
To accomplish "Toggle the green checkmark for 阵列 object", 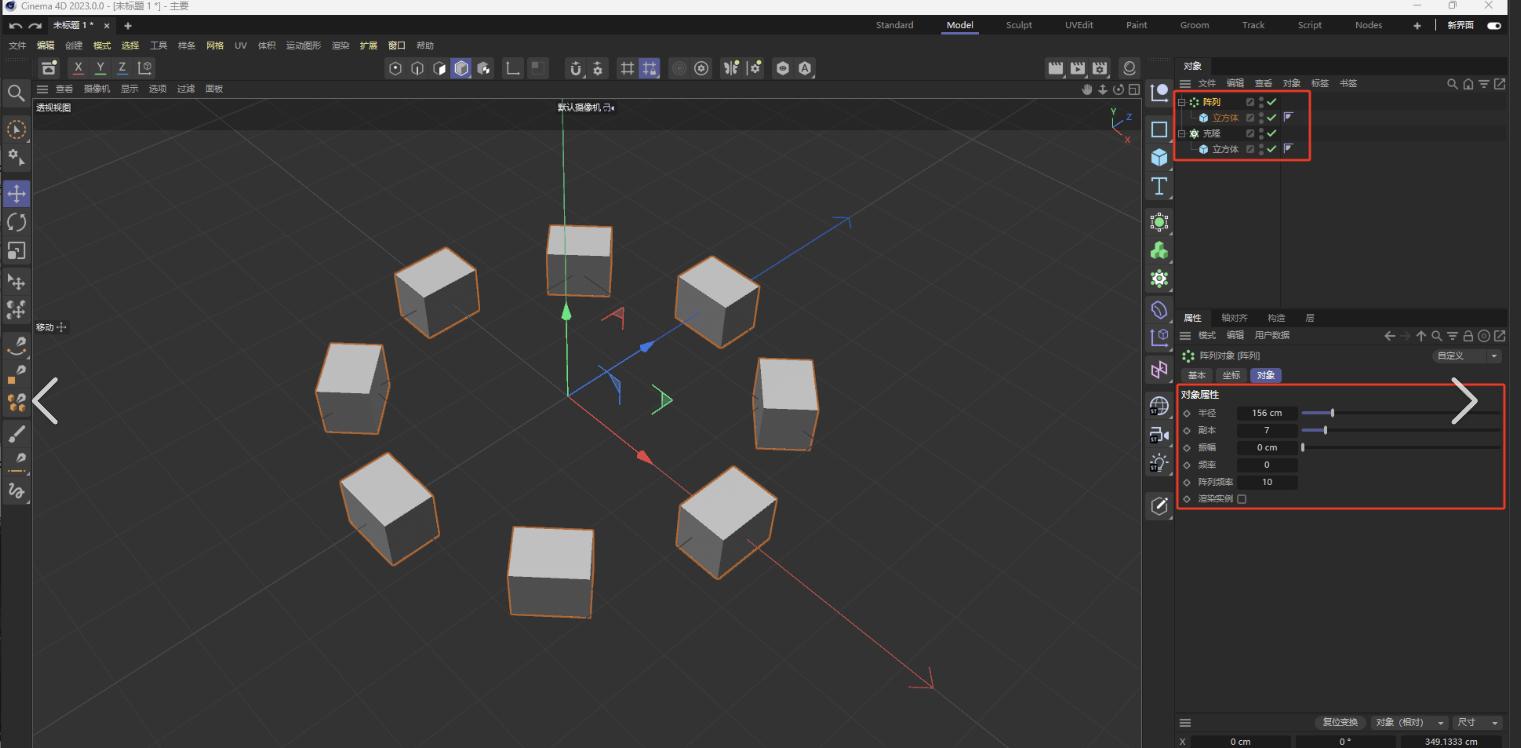I will [x=1272, y=102].
